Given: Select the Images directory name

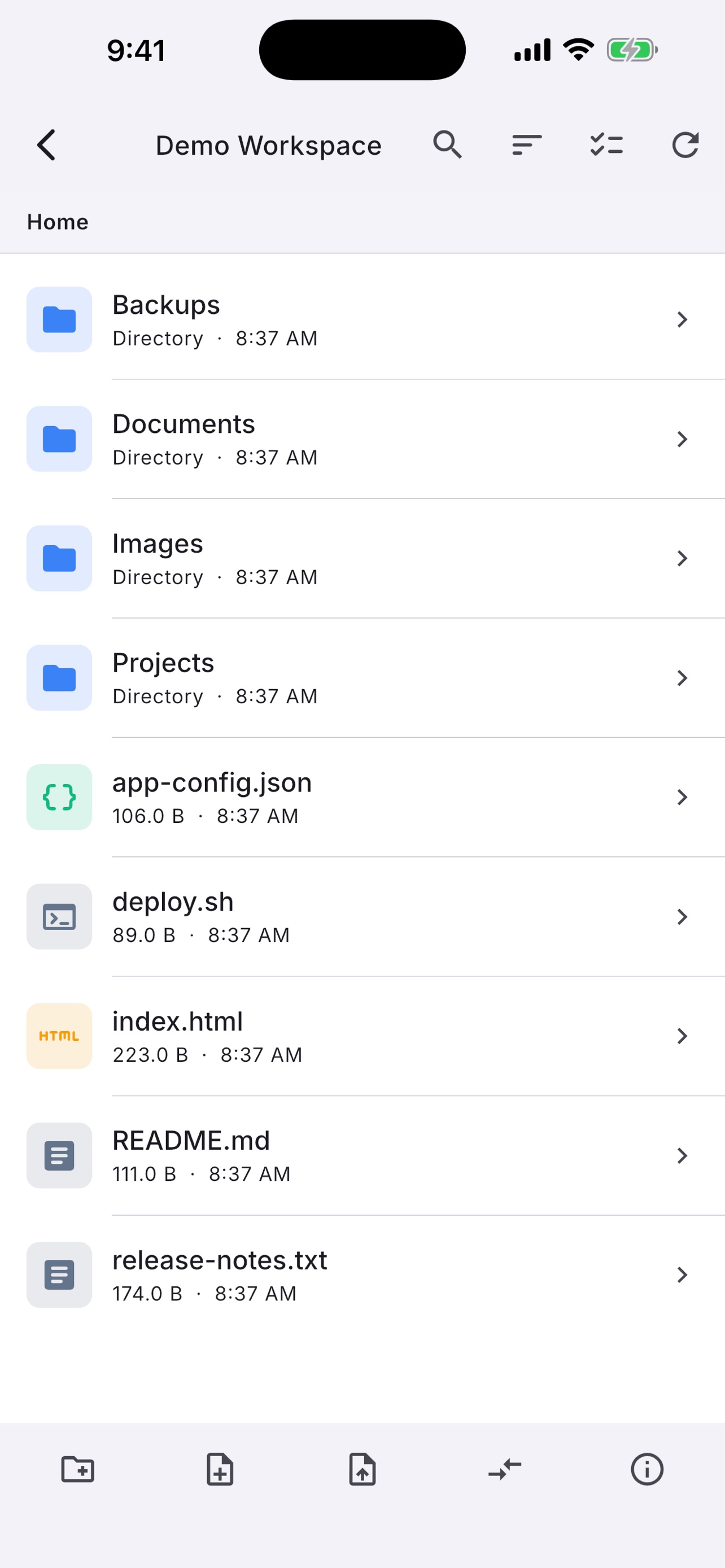Looking at the screenshot, I should click(x=158, y=544).
